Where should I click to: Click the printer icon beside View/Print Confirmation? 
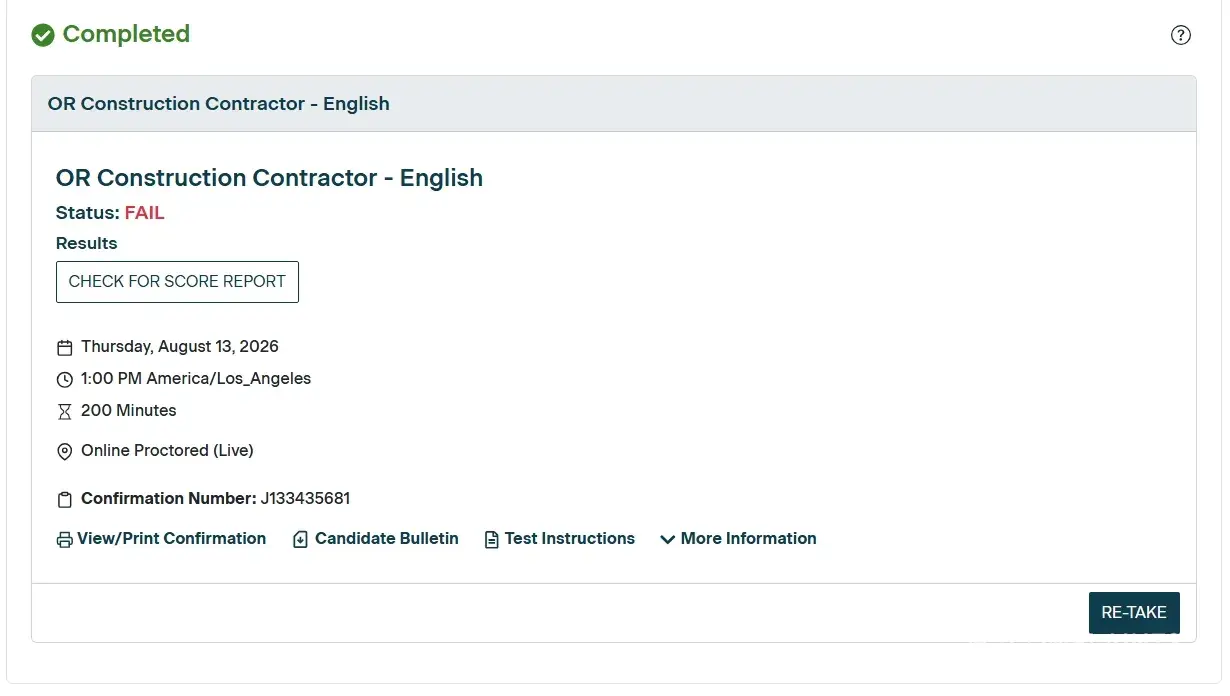point(64,539)
